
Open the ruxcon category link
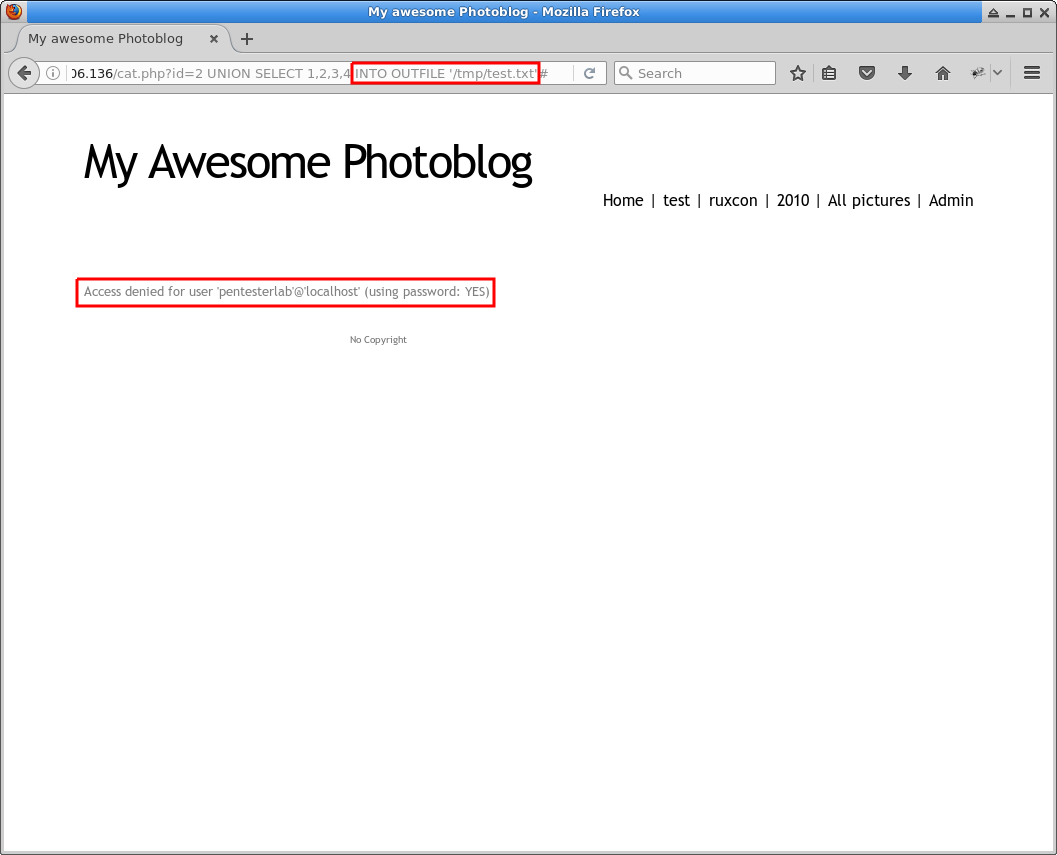click(x=733, y=200)
